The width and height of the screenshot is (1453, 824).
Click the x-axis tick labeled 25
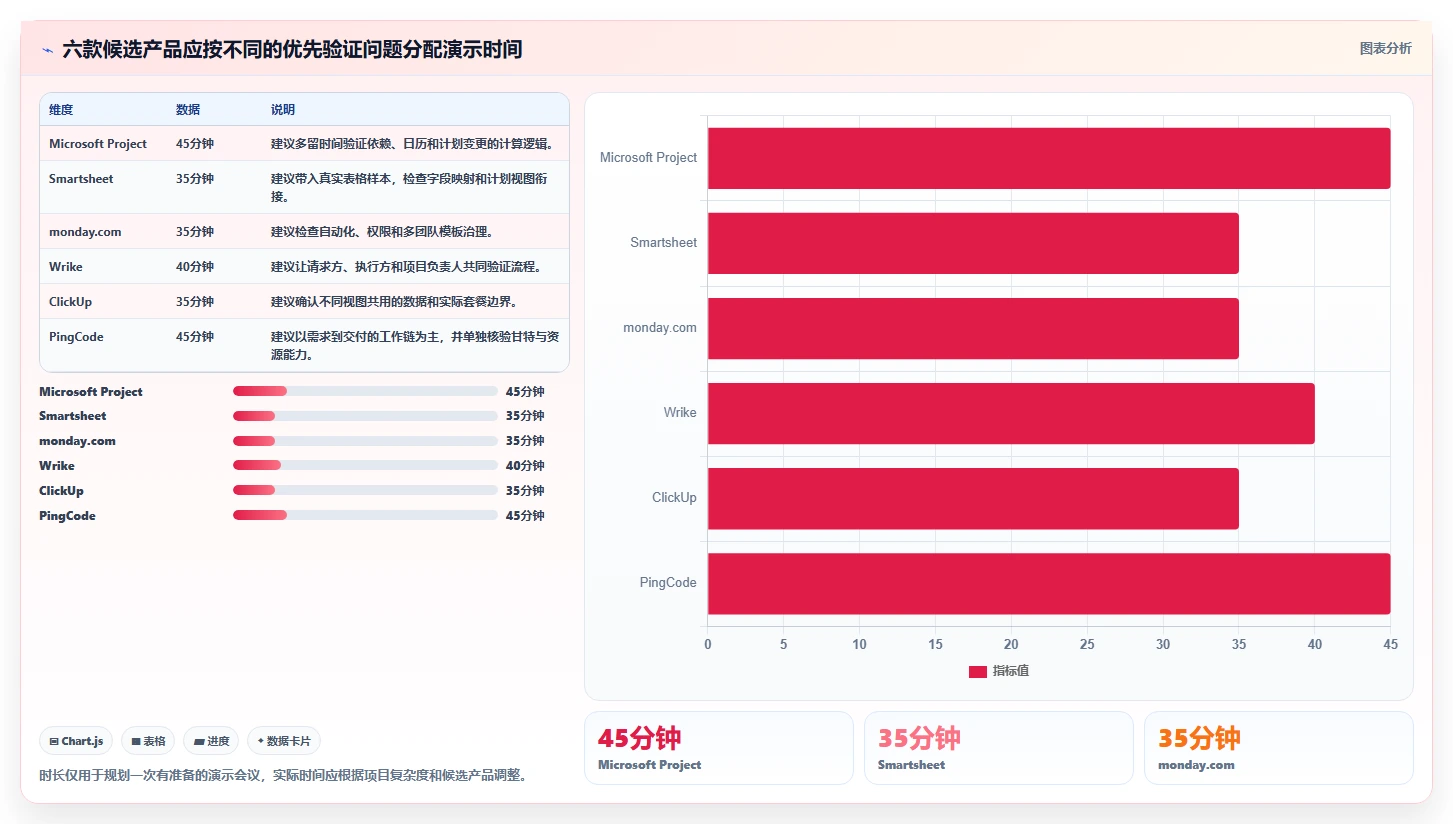[1087, 645]
